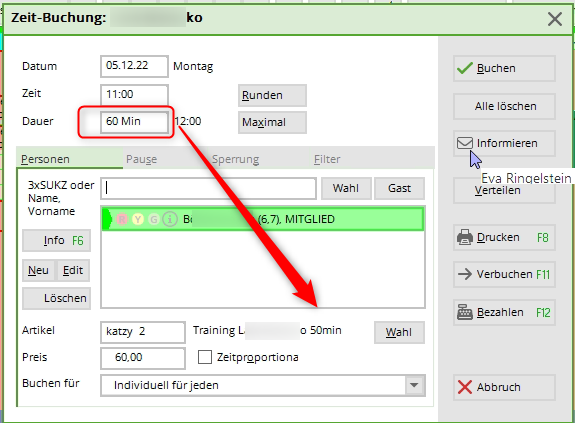Click the Wahl button next to Artikel
575x423 pixels.
[x=399, y=332]
